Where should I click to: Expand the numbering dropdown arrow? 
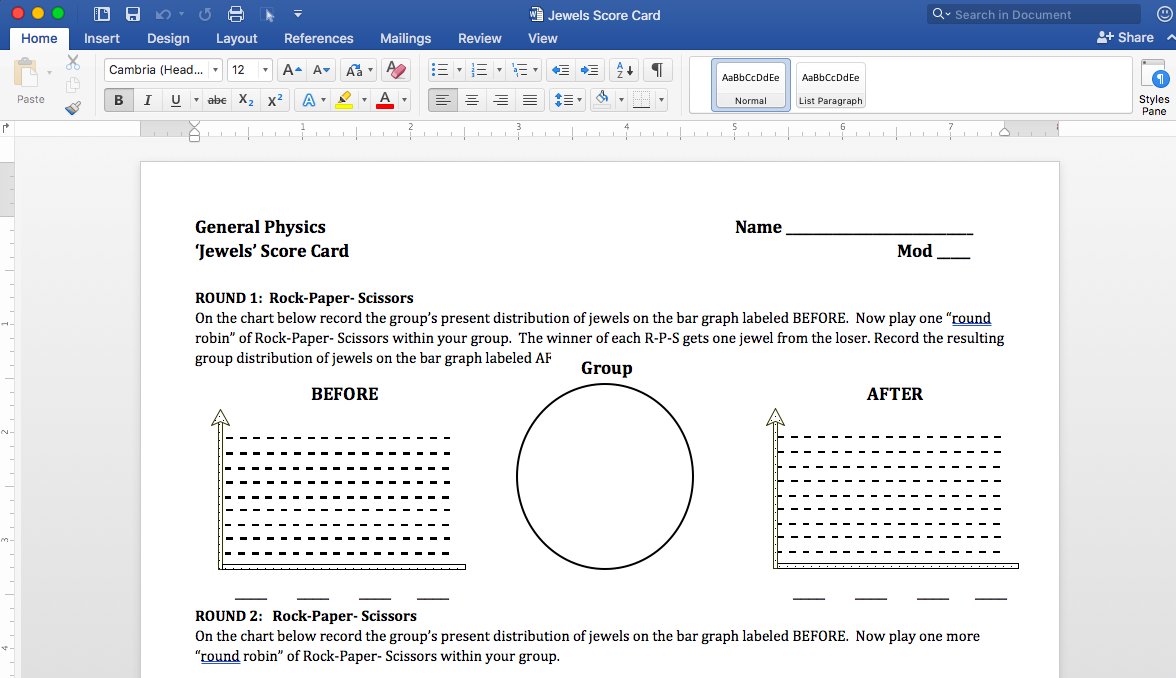(x=499, y=70)
